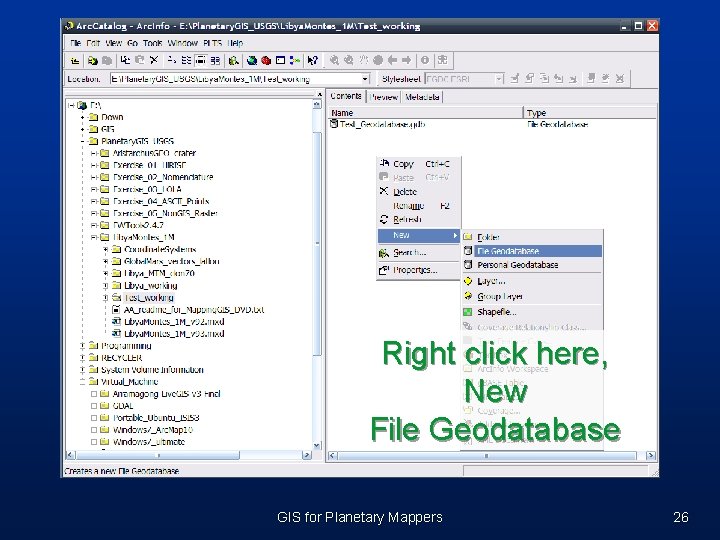Expand the Exercise_02_Nomenclature folder node
Screen dimensions: 720x540
tap(94, 177)
